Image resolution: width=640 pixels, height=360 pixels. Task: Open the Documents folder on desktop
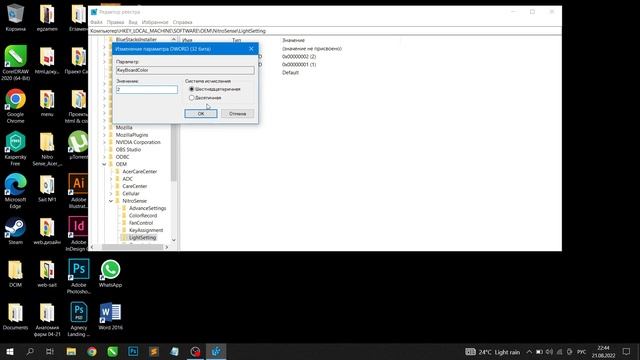pyautogui.click(x=16, y=316)
